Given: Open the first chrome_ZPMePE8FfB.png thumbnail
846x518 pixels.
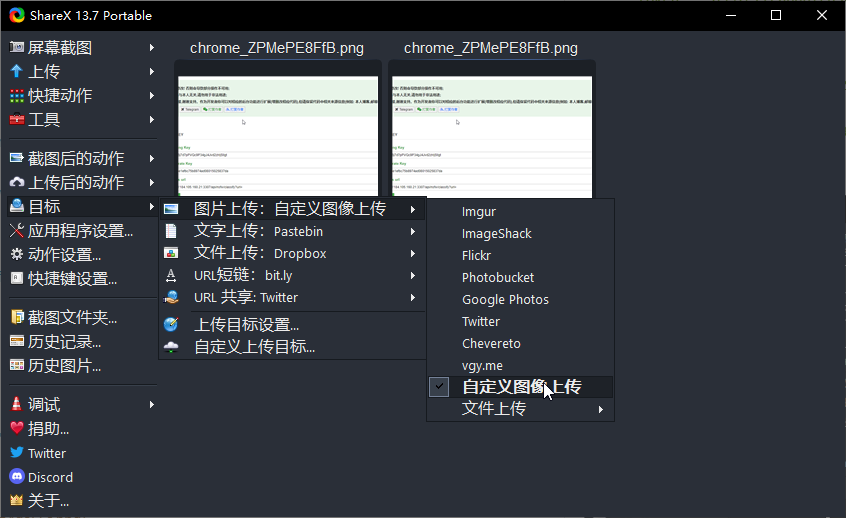Looking at the screenshot, I should 278,128.
